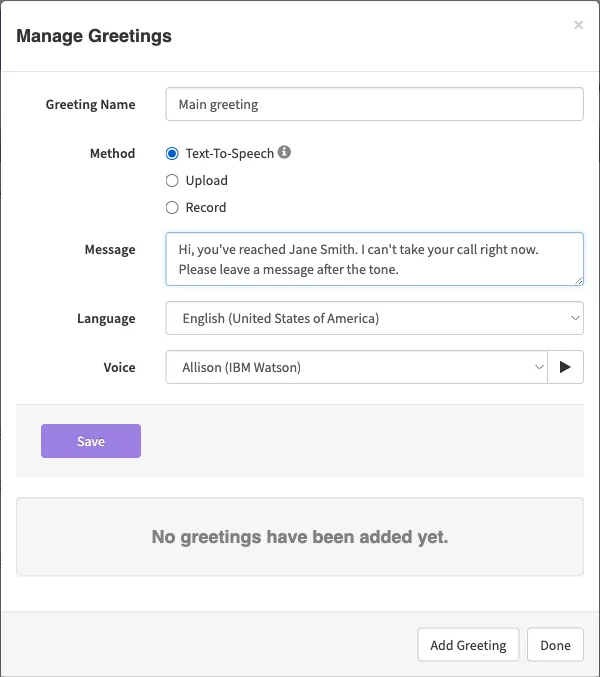Click the Message textarea resize handle
The image size is (600, 677).
[x=579, y=281]
